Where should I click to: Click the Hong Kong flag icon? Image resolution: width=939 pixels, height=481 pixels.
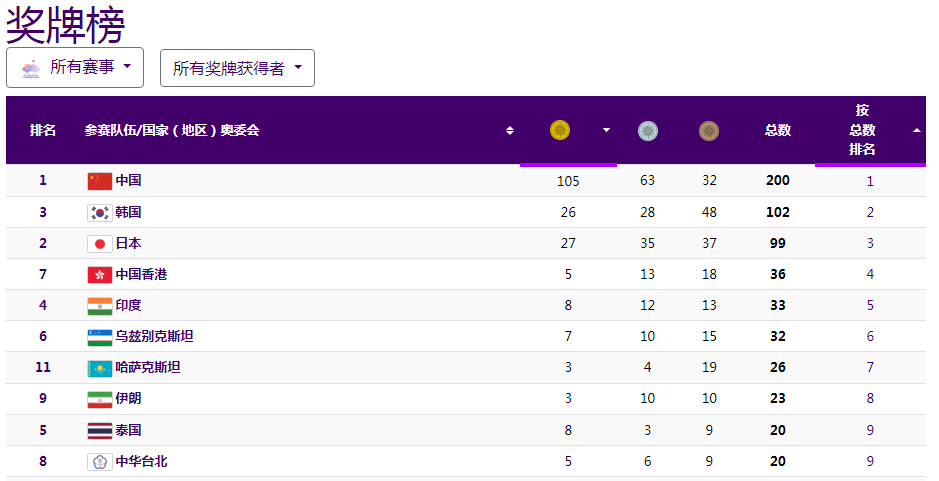coord(99,274)
